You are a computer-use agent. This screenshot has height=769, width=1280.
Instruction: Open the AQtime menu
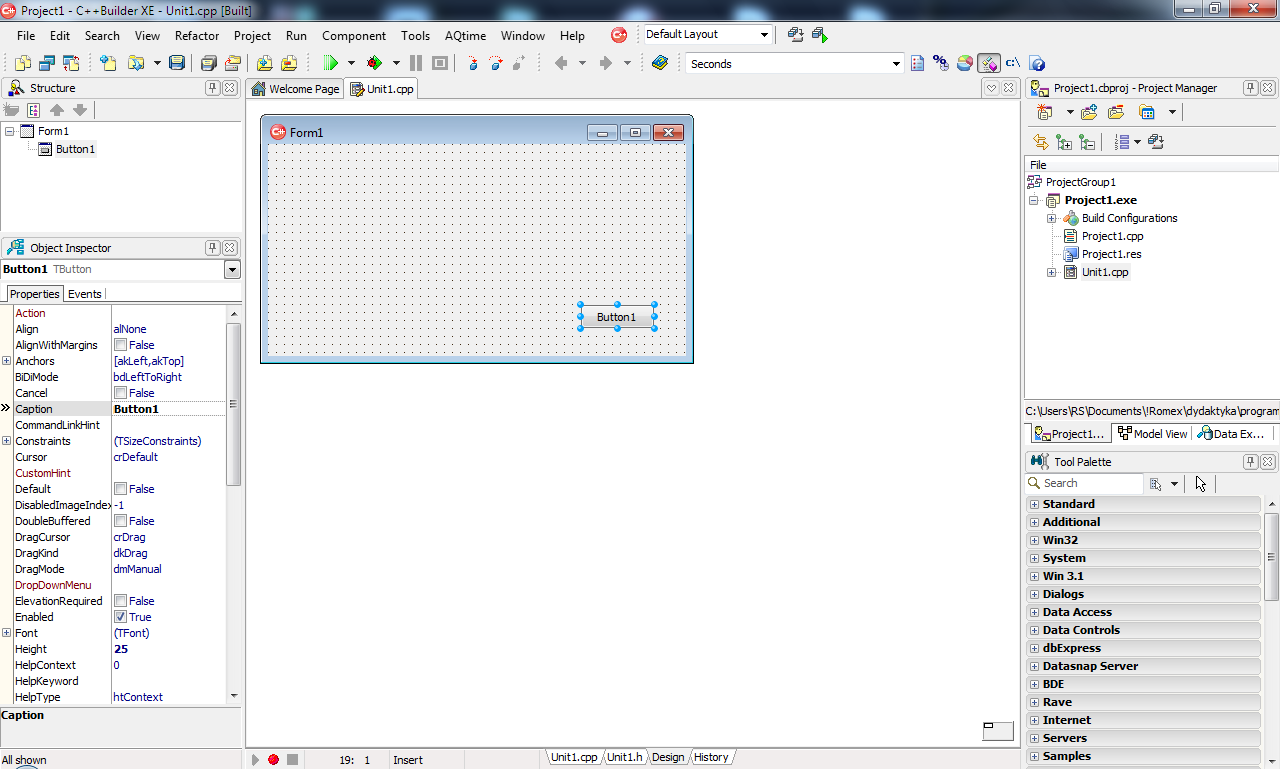click(x=465, y=35)
